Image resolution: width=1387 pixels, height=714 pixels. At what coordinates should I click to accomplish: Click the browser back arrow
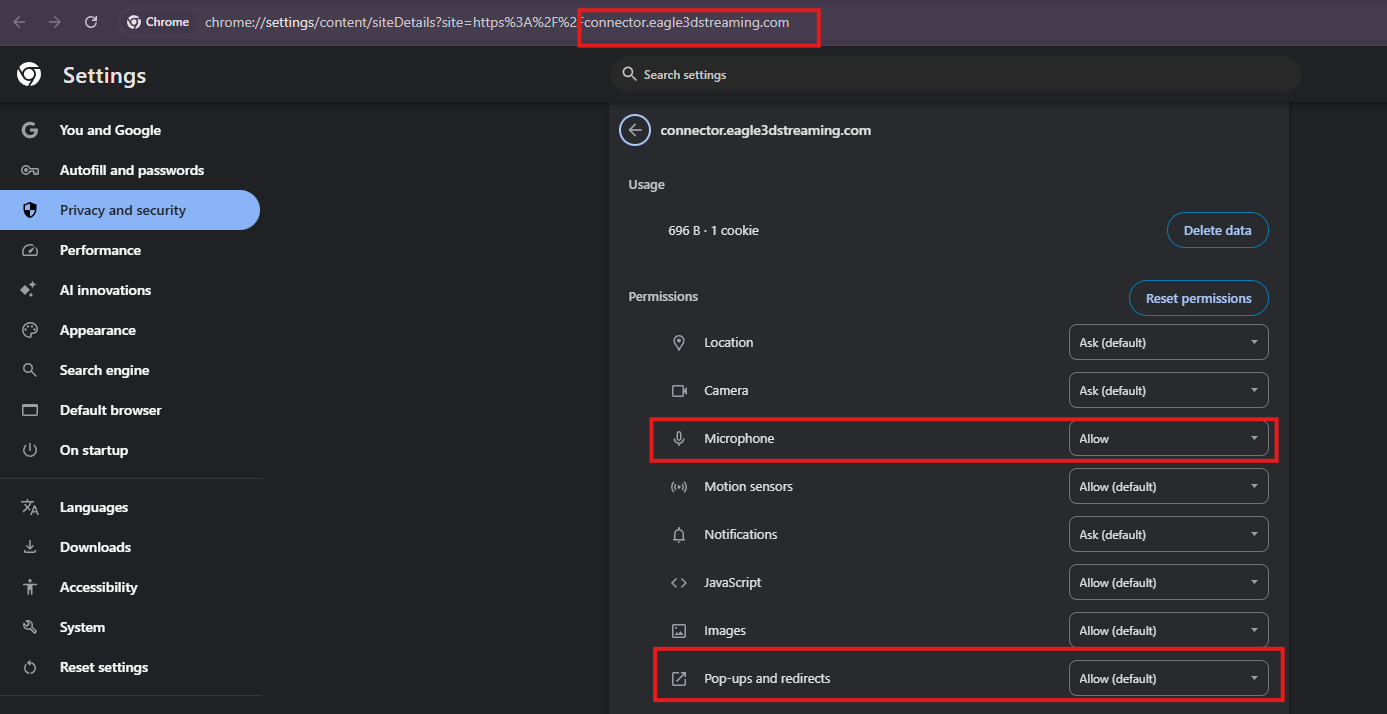[x=19, y=22]
